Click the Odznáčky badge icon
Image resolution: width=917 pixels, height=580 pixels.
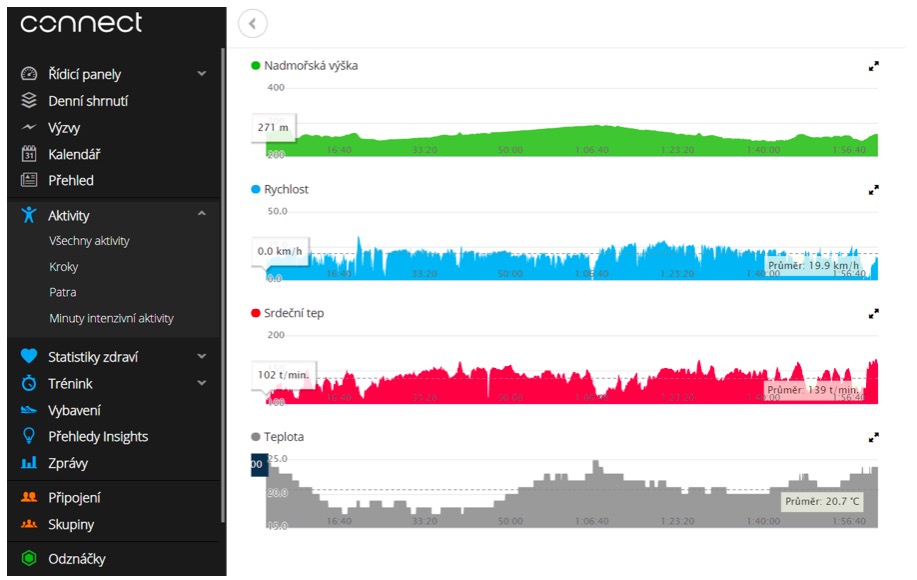29,558
